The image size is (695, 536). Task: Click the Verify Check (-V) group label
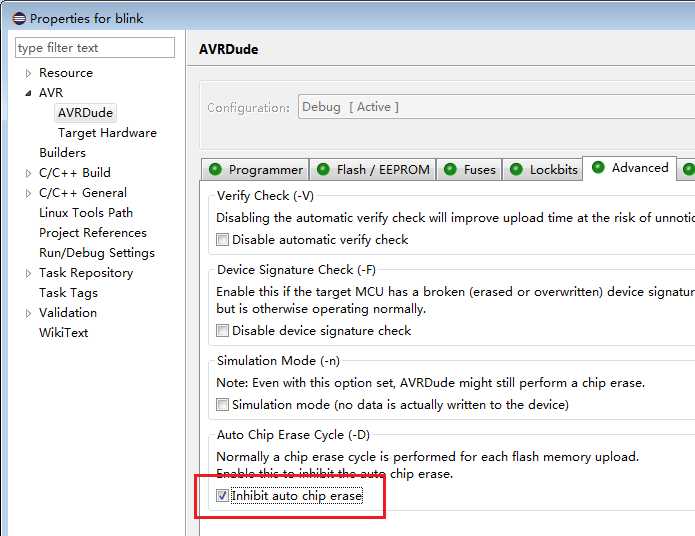click(266, 196)
